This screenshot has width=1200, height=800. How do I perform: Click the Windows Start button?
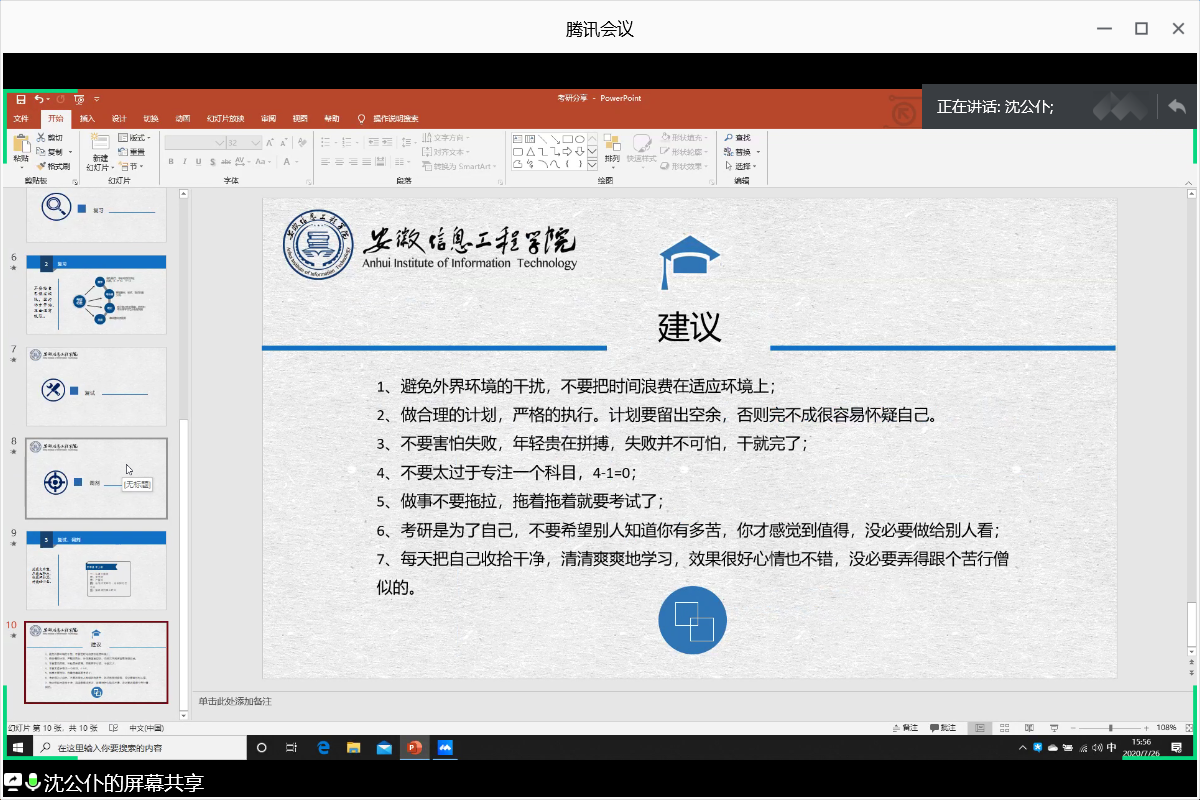17,747
